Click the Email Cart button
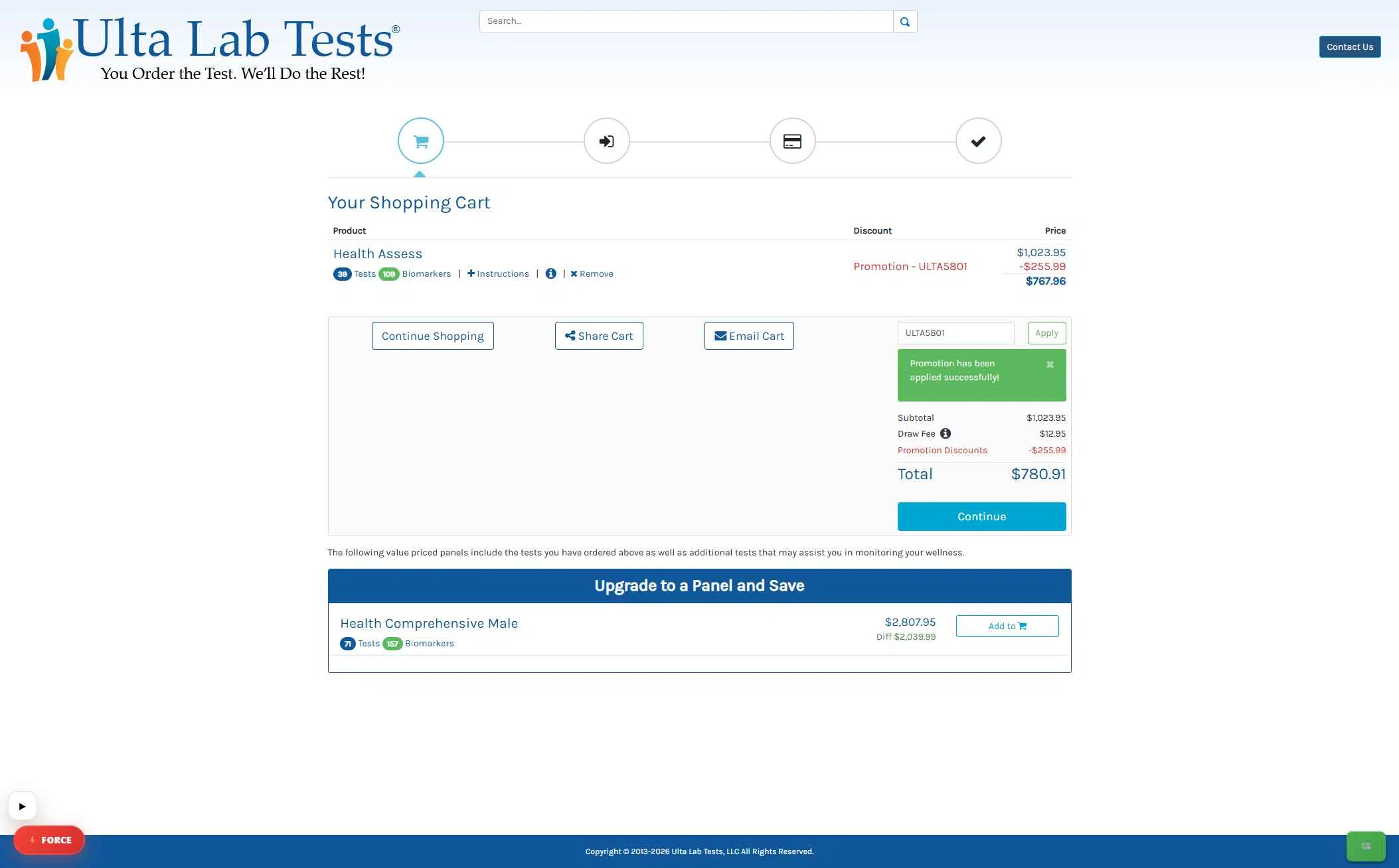The height and width of the screenshot is (868, 1399). tap(748, 336)
